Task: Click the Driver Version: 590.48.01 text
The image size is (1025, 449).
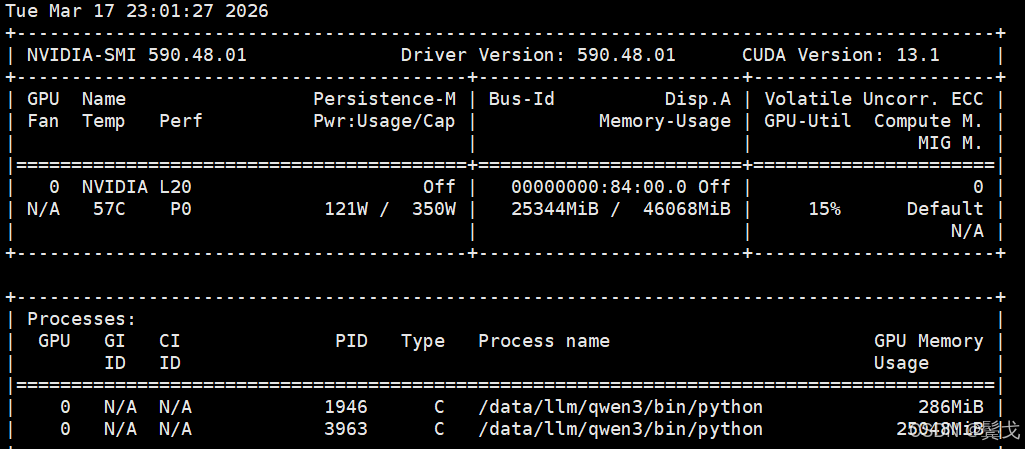Action: coord(538,55)
